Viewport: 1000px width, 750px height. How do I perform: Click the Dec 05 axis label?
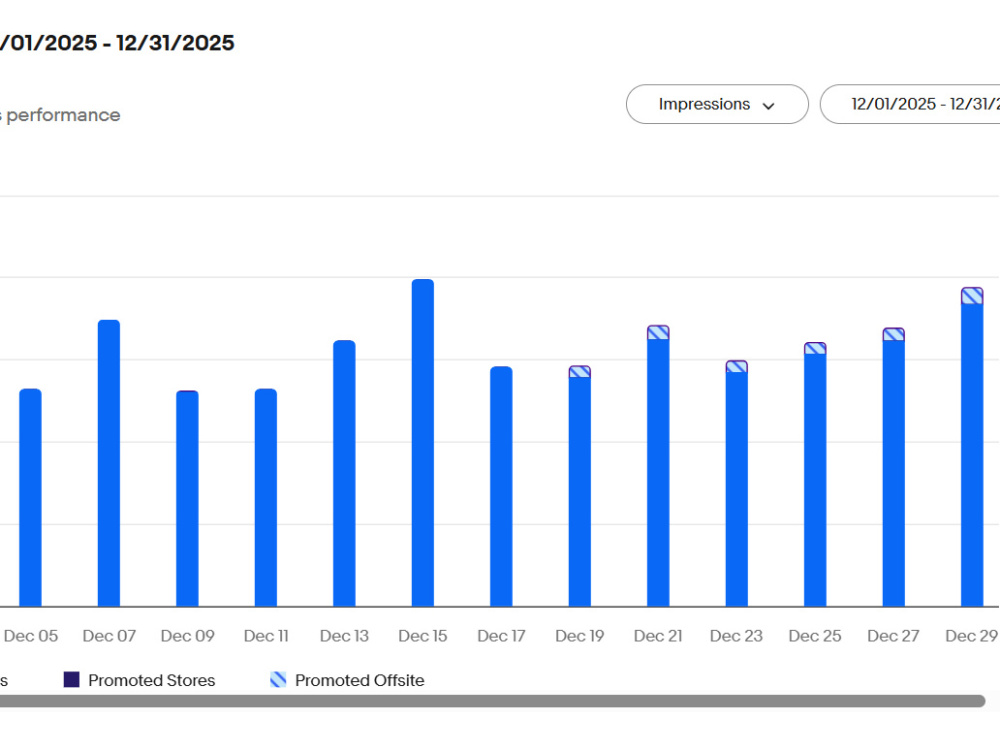(31, 636)
